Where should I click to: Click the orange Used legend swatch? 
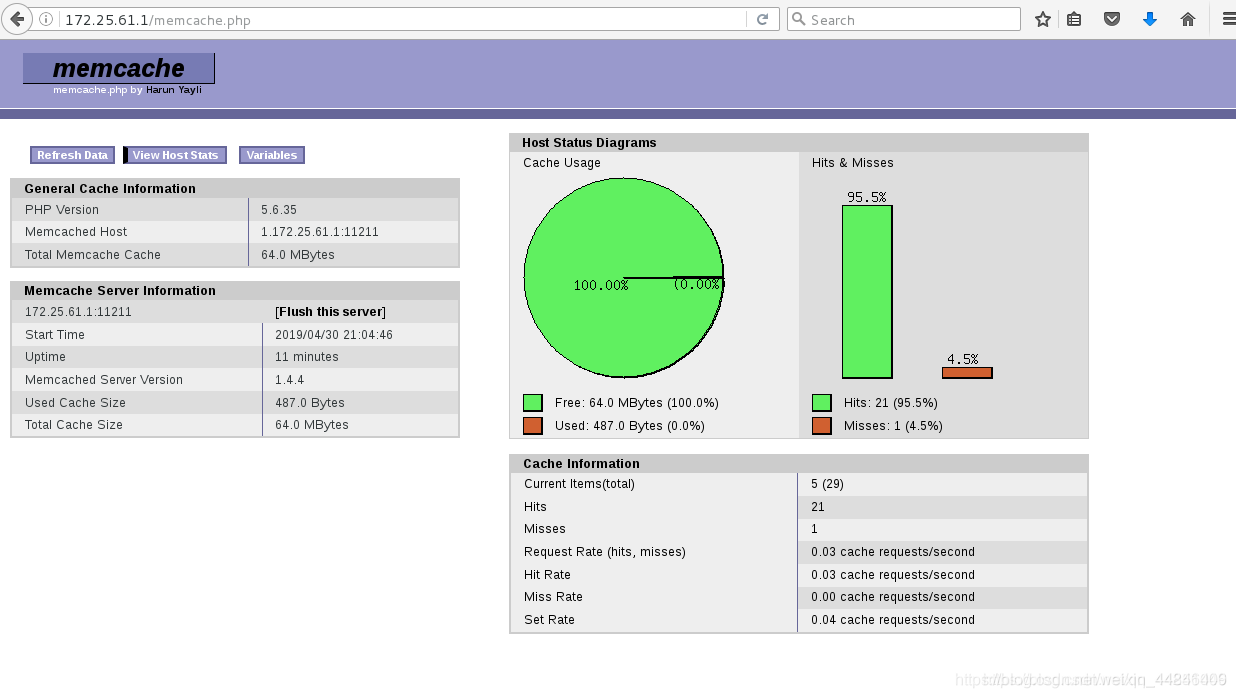pyautogui.click(x=532, y=426)
